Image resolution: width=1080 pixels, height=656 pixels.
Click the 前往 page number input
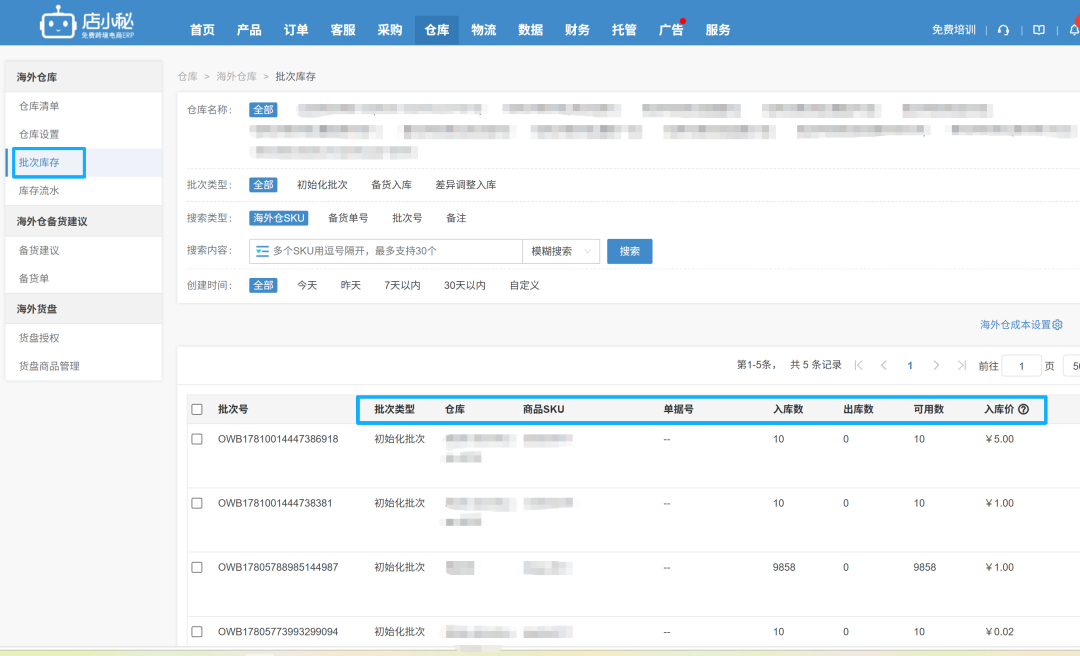click(1021, 366)
